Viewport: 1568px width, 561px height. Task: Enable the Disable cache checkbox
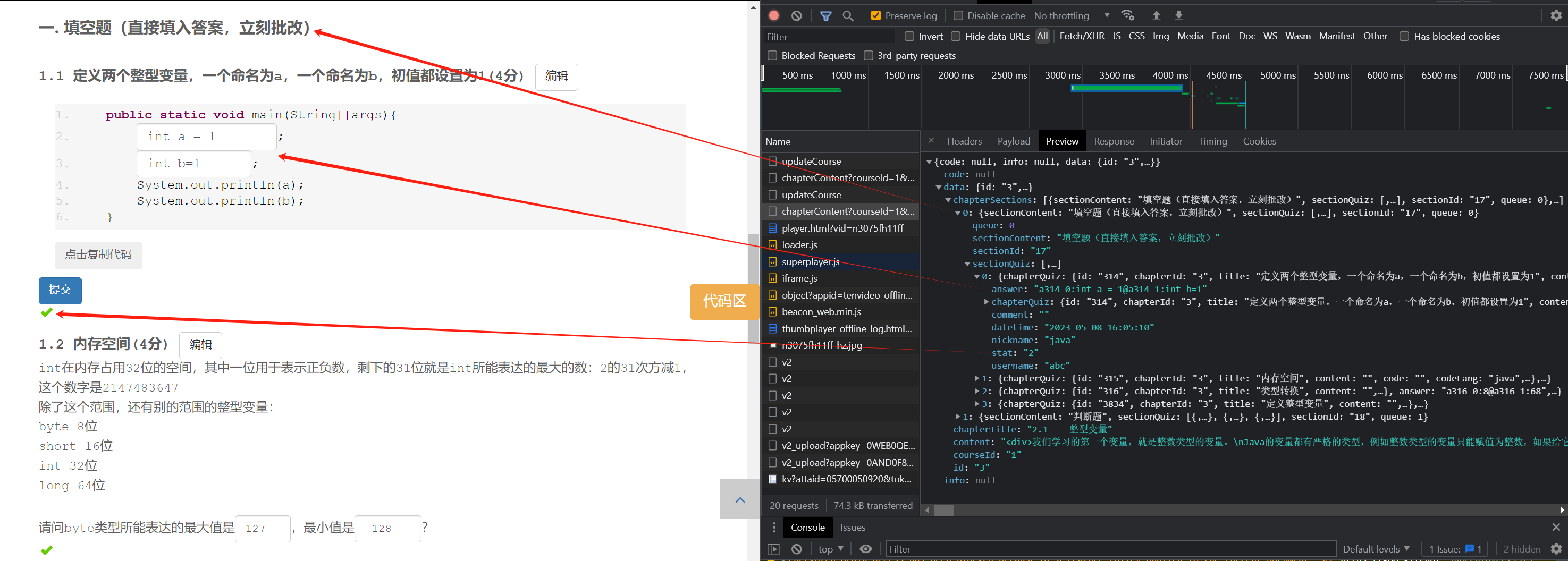pos(958,16)
